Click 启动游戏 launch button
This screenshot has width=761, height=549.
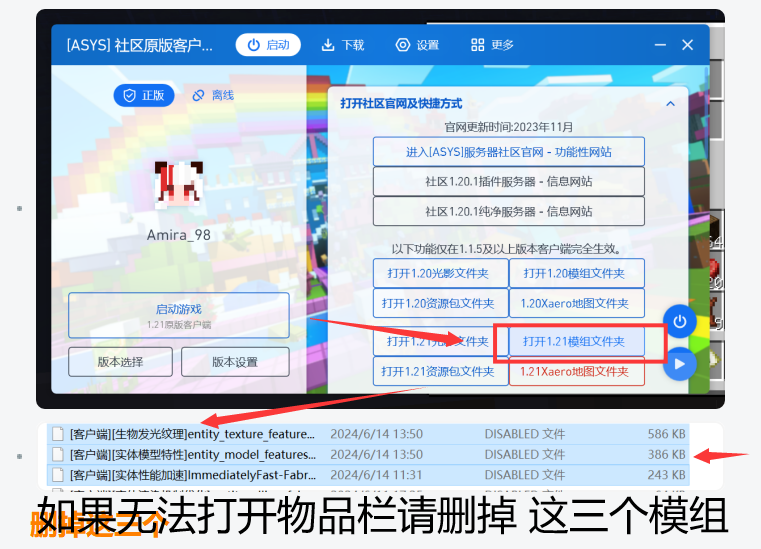click(179, 315)
